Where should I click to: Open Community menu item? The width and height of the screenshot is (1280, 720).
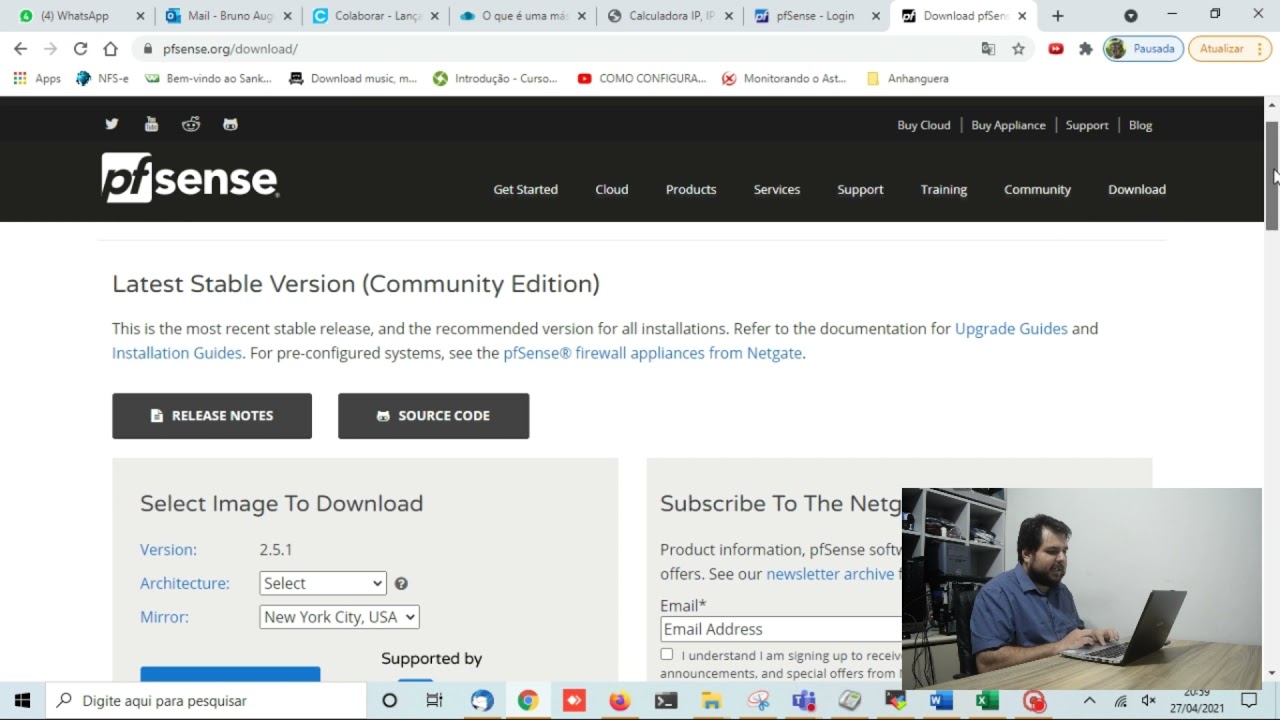(x=1037, y=189)
